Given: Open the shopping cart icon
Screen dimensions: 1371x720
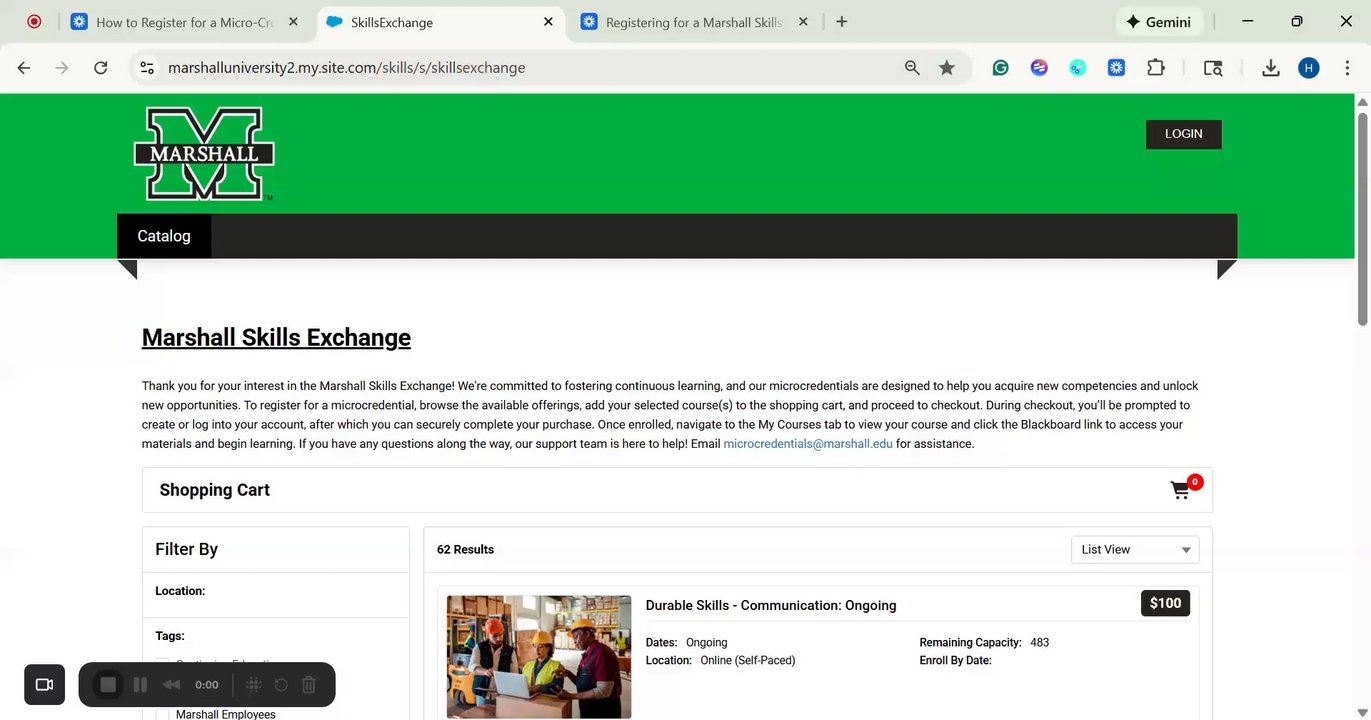Looking at the screenshot, I should coord(1181,490).
